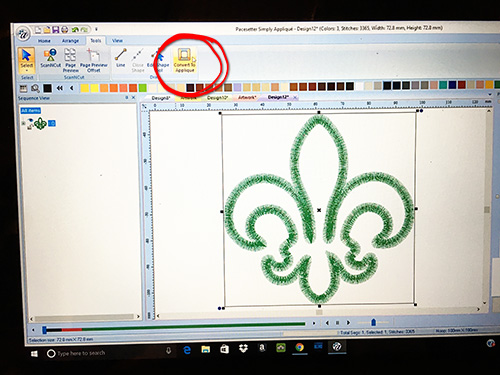Open Microsoft Edge from taskbar
Screen dimensions: 500x375
(187, 350)
